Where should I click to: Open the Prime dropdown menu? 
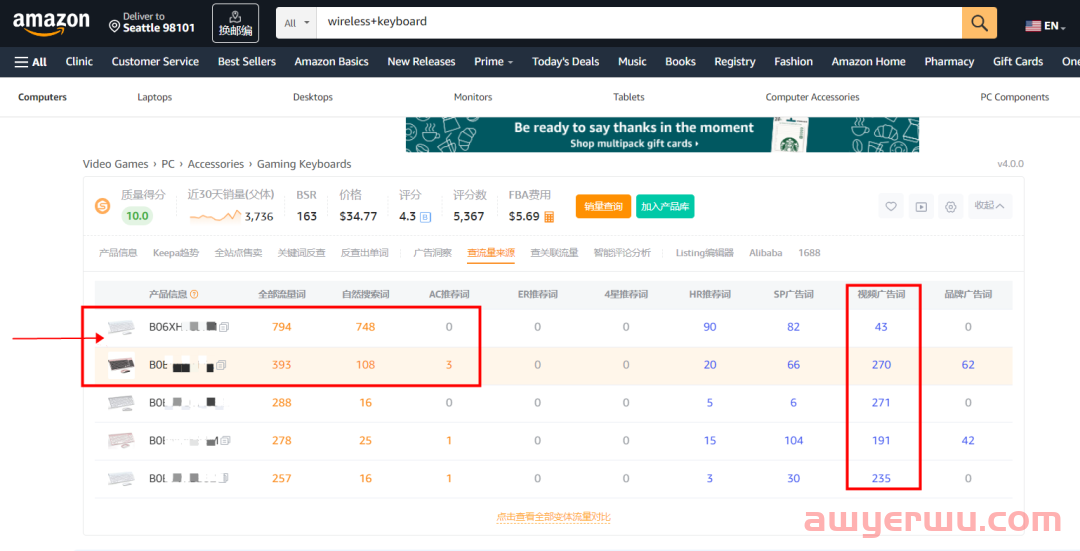493,62
